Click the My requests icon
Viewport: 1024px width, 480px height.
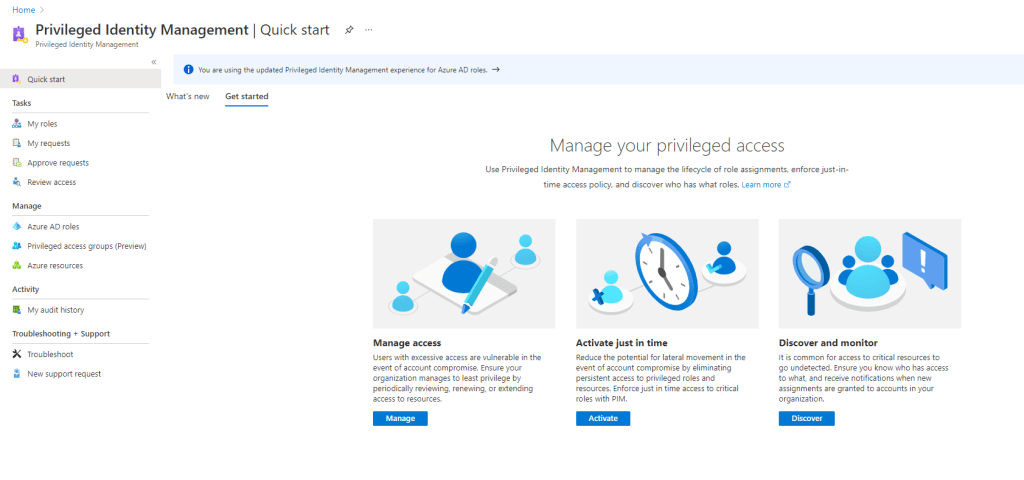tap(17, 143)
